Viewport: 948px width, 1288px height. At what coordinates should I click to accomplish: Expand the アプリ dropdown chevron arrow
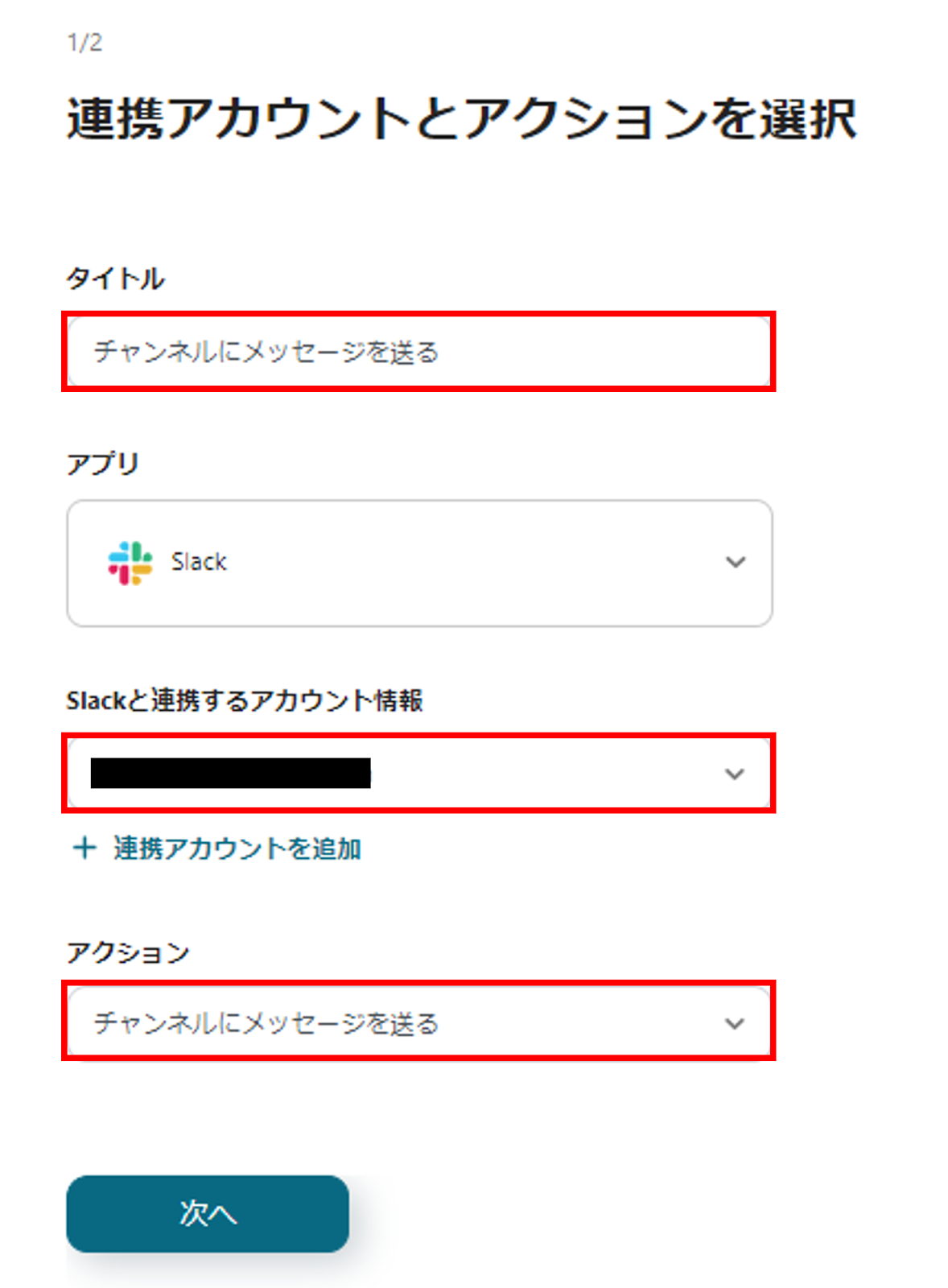[x=735, y=562]
